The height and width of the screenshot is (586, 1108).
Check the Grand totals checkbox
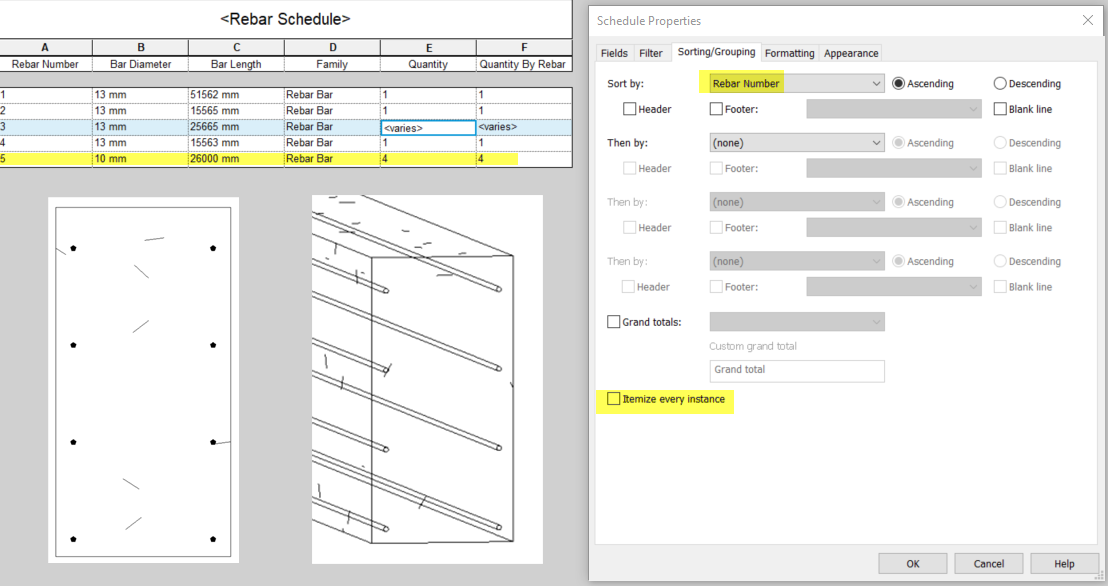click(x=614, y=321)
